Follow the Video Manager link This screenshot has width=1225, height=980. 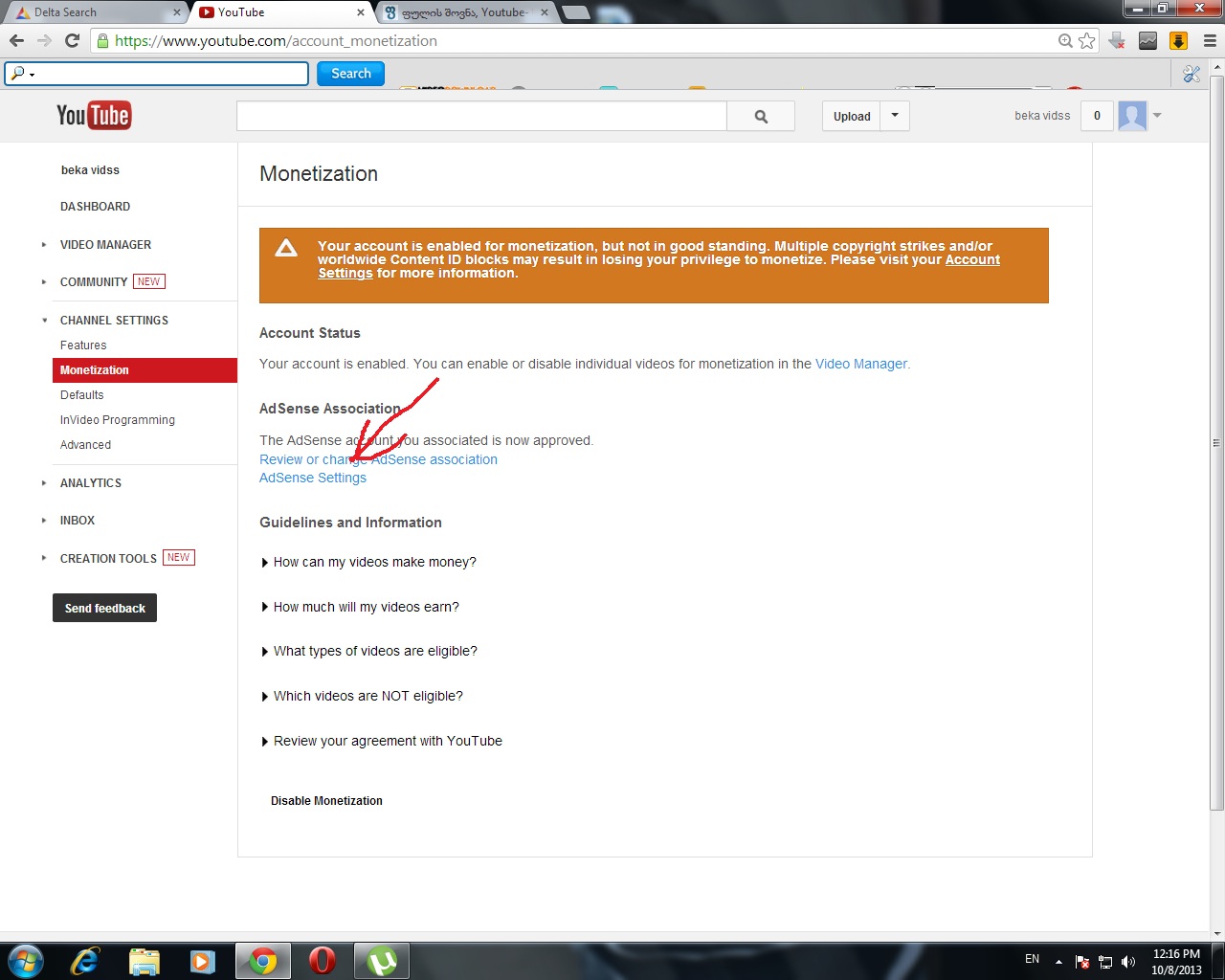tap(861, 364)
